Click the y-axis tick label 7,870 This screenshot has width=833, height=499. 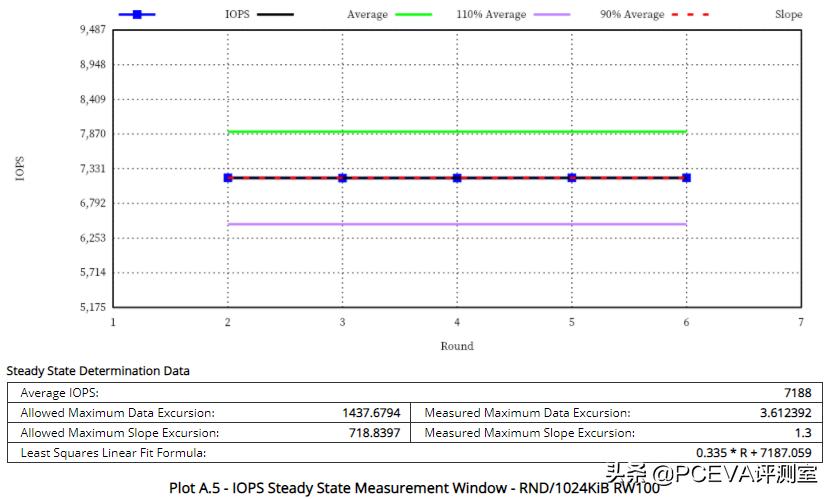(93, 134)
